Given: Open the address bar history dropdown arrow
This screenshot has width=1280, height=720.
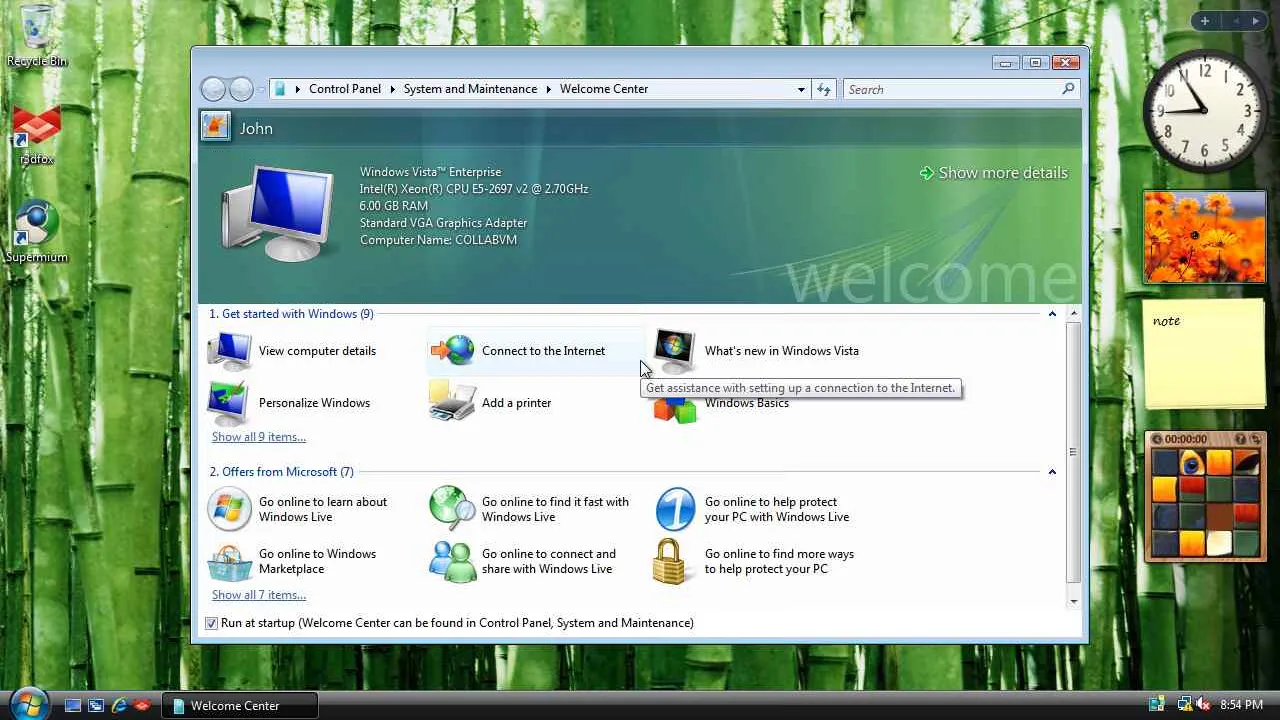Looking at the screenshot, I should (801, 89).
